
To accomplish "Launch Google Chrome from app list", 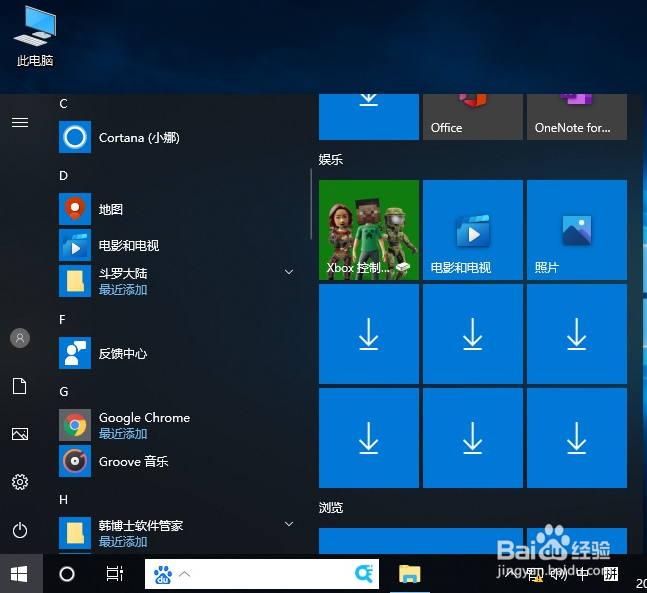I will (x=177, y=425).
